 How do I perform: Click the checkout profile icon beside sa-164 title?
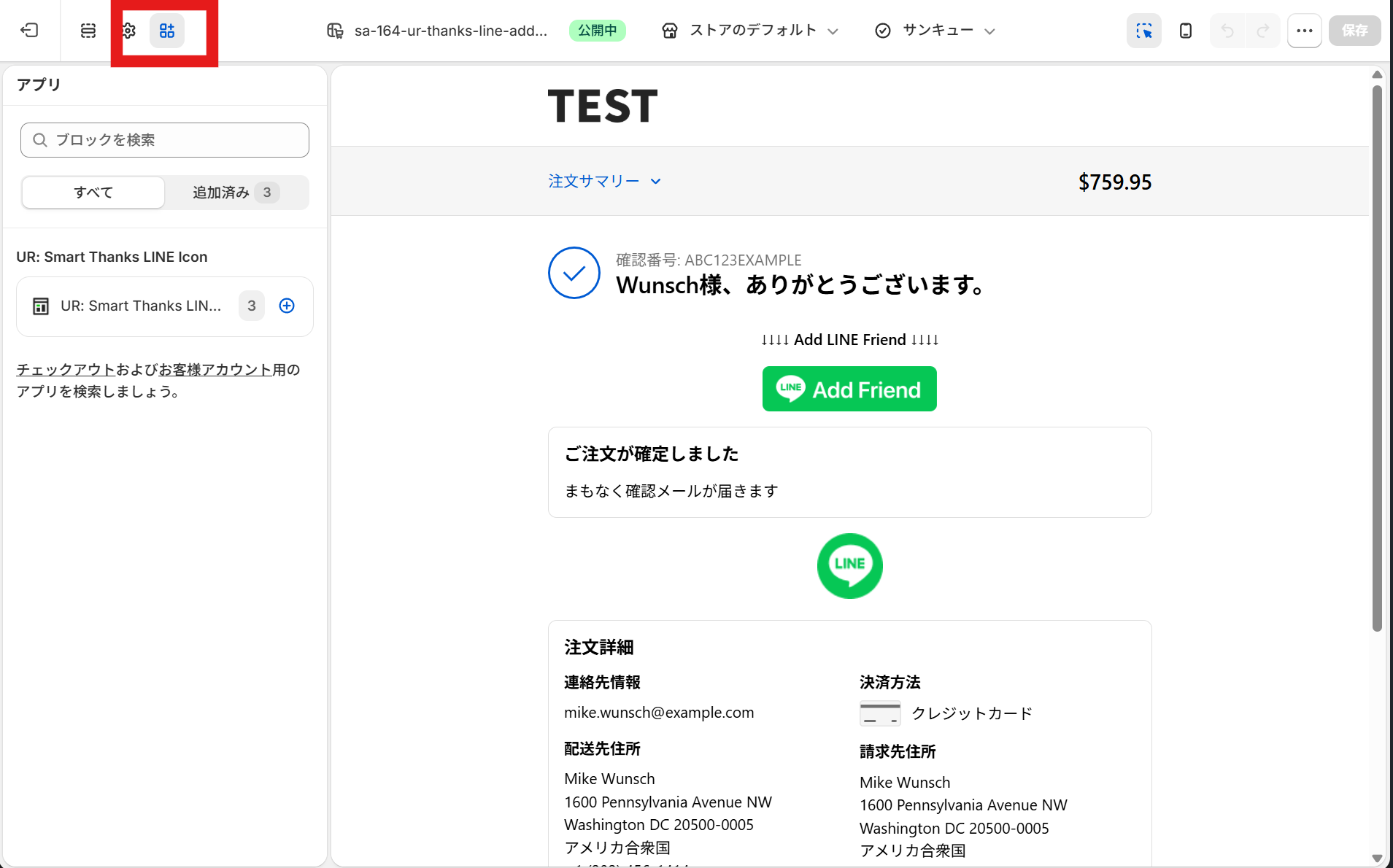(x=335, y=31)
